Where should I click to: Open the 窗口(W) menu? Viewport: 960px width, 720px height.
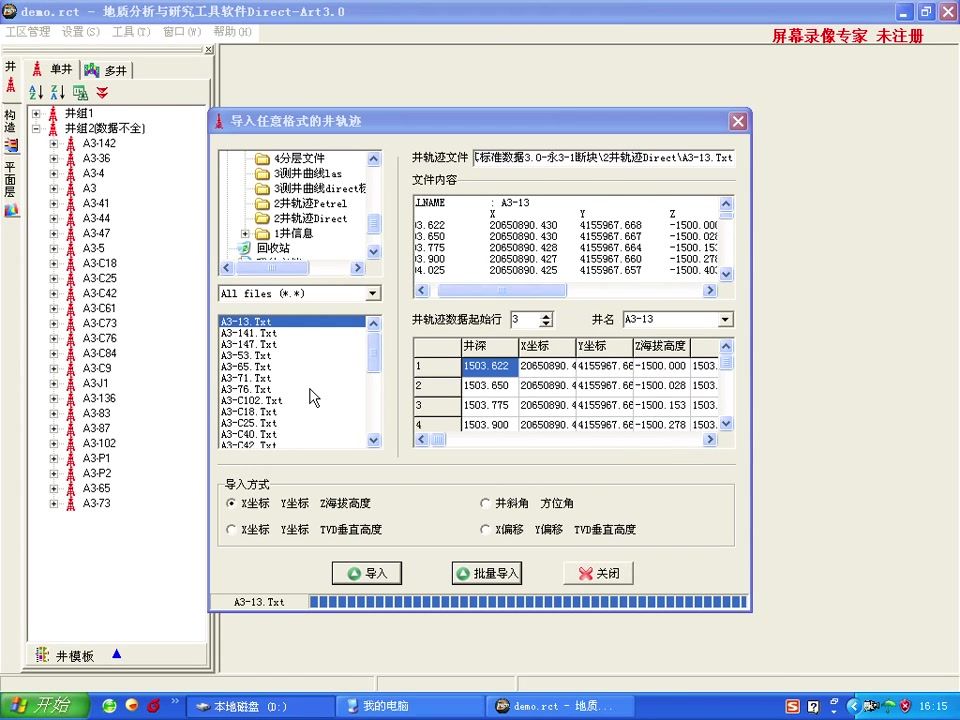coord(182,32)
